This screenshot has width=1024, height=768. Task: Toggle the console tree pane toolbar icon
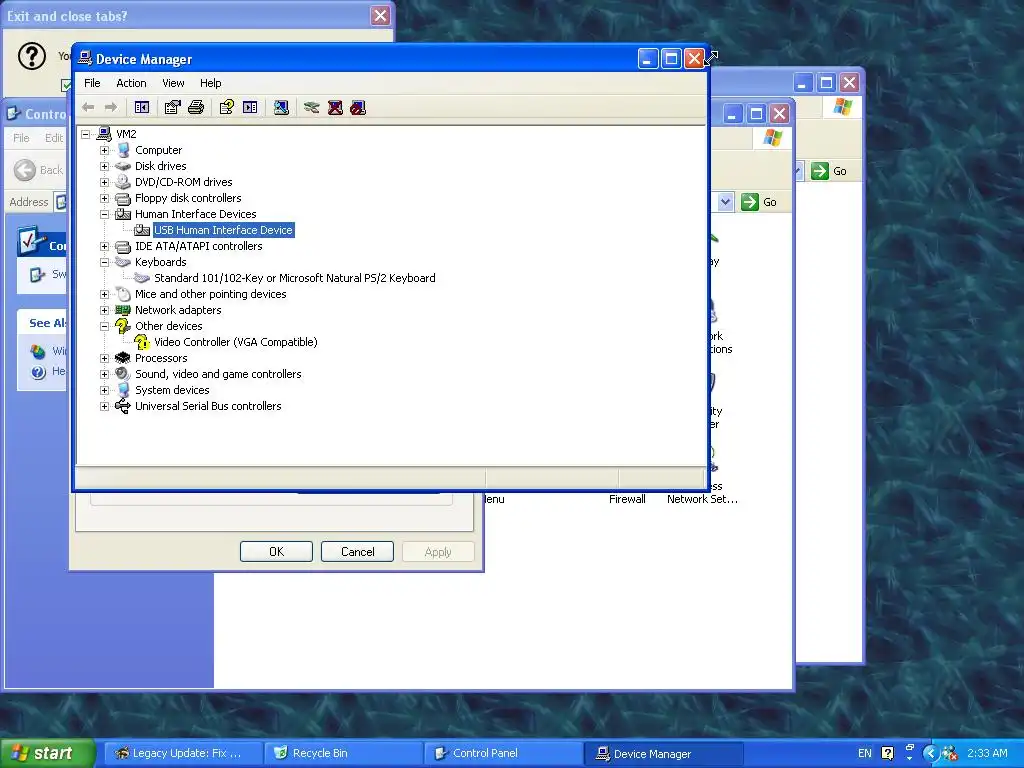(x=142, y=107)
